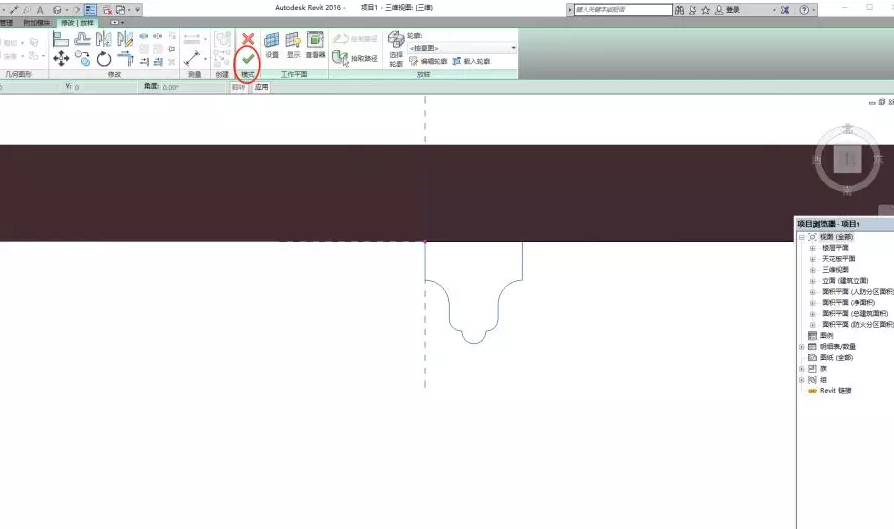894x529 pixels.
Task: Click the search keyword input field
Action: tap(623, 10)
